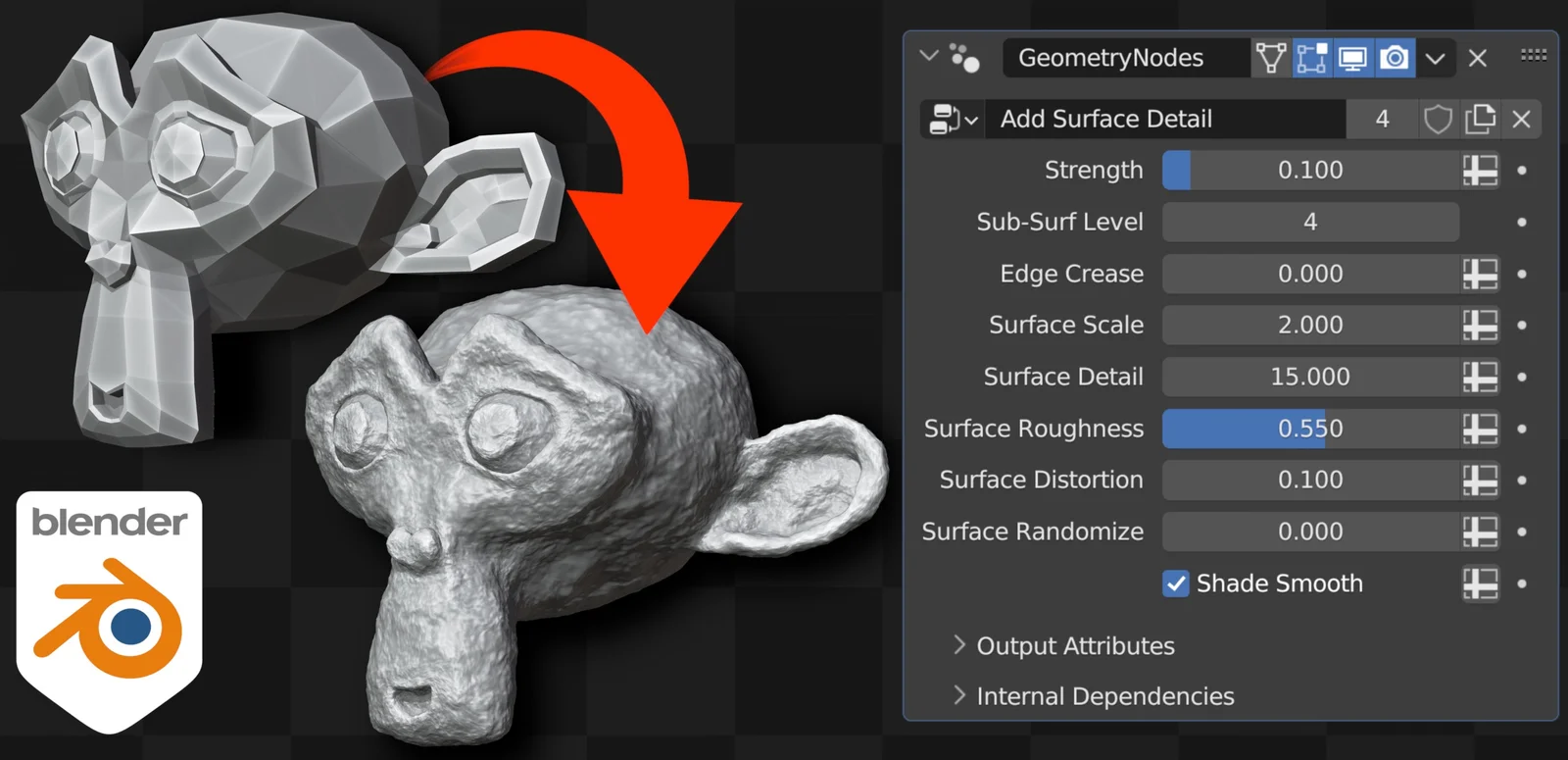
Task: Animate Surface Detail via its keyframe dot
Action: (x=1522, y=377)
